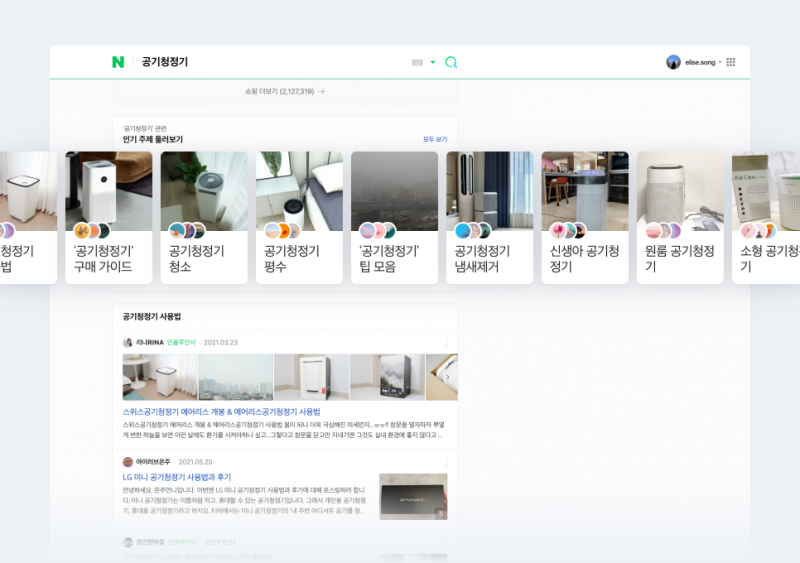Image resolution: width=800 pixels, height=563 pixels.
Task: Click contributor avatars on 공기청정기 청소 card
Action: (187, 231)
